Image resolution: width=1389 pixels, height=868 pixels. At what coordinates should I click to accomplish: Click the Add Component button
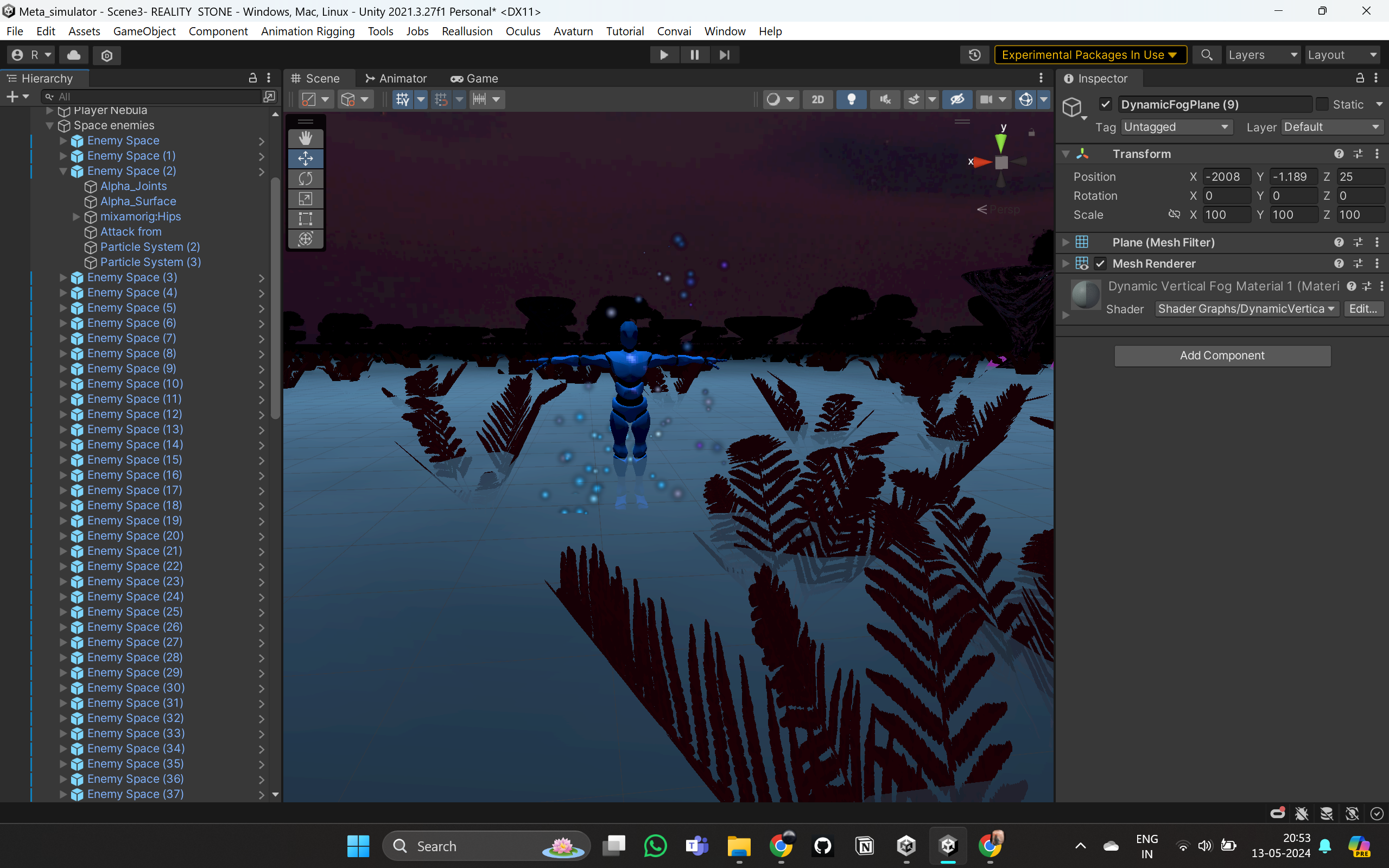pos(1222,356)
